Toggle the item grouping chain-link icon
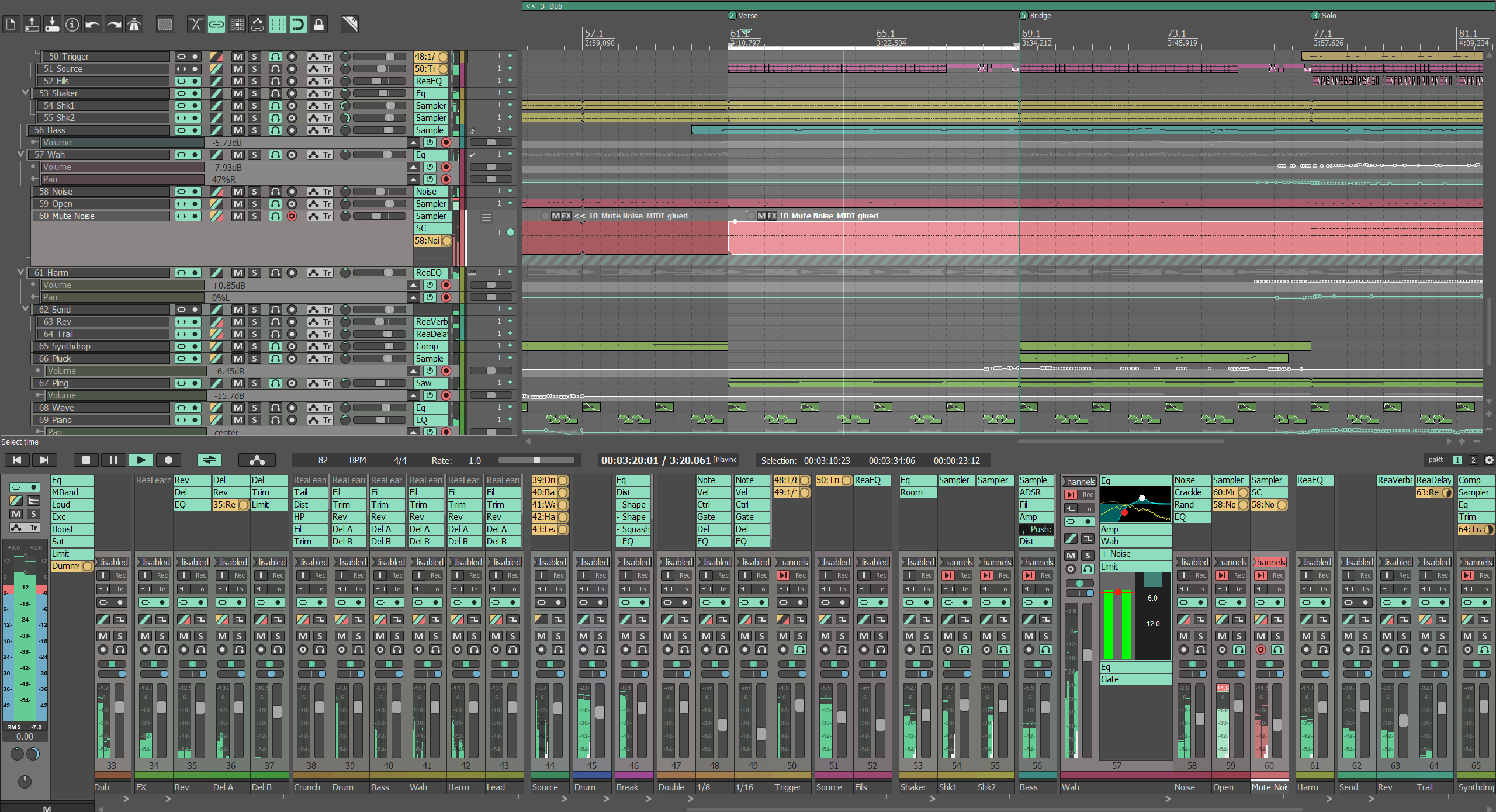 216,25
